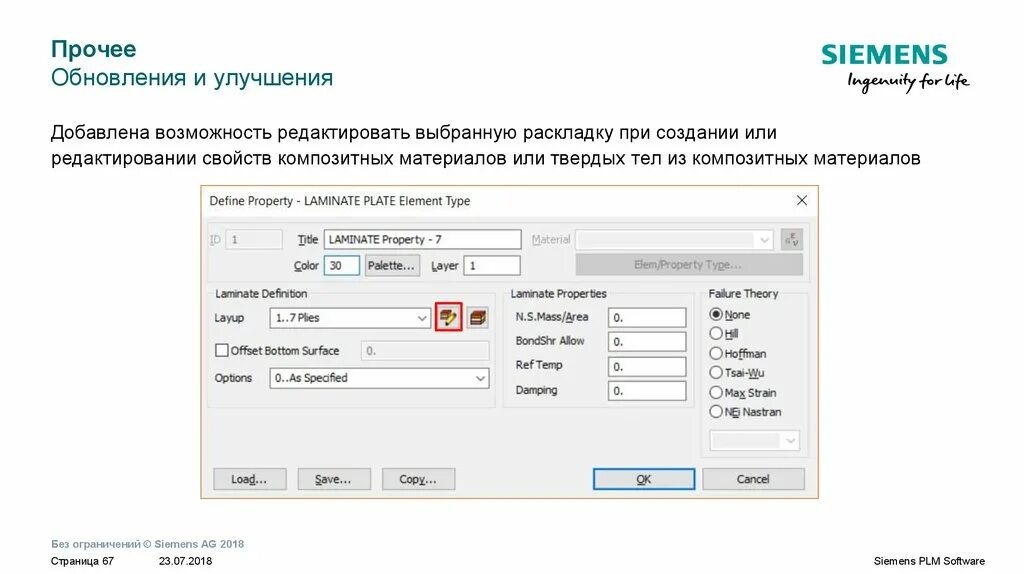
Task: Confirm with the OK button
Action: [x=644, y=479]
